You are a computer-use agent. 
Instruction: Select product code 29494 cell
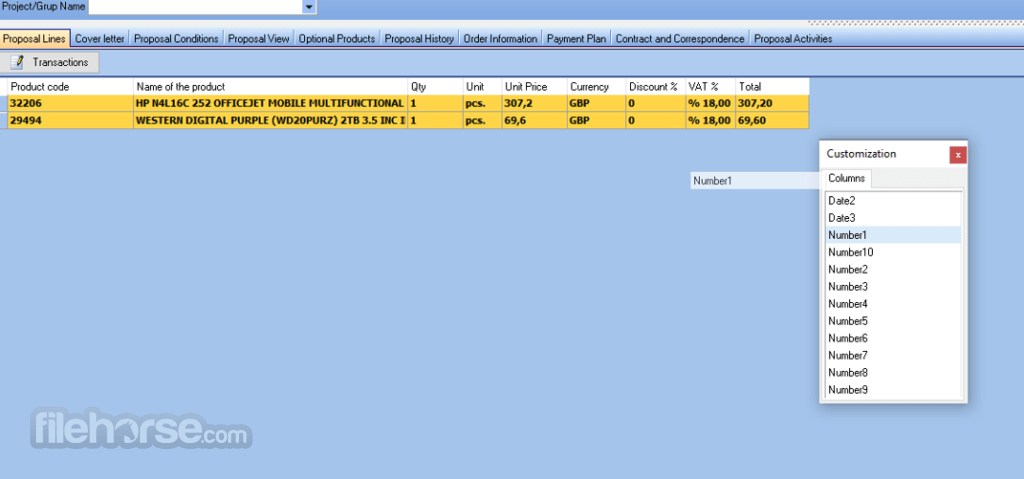pyautogui.click(x=71, y=120)
